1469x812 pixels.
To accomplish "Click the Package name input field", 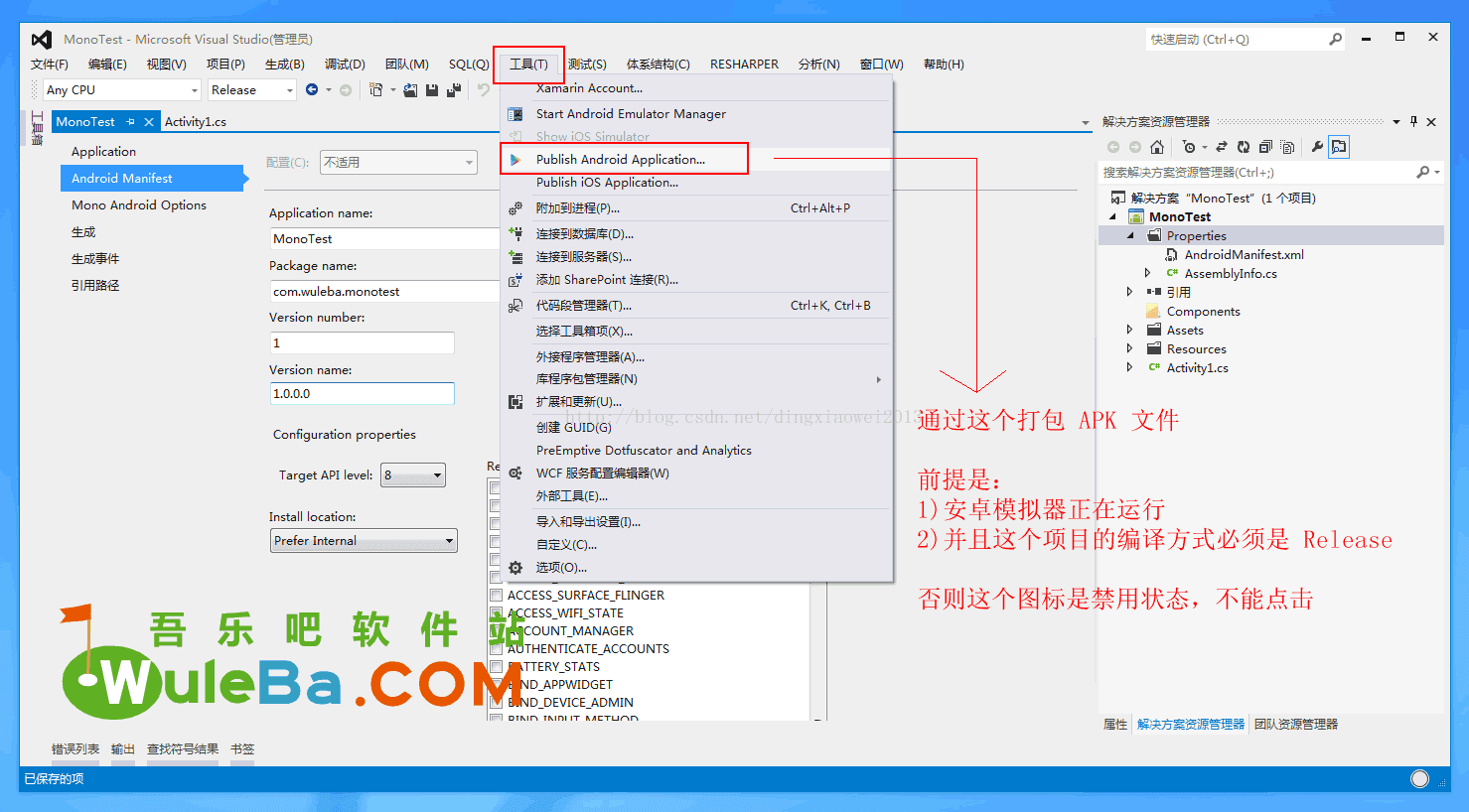I will click(385, 291).
